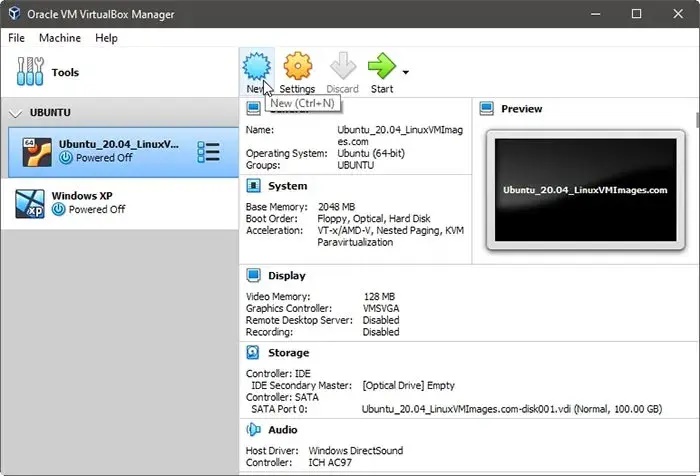Click the Preview panel monitor icon
This screenshot has height=476, width=700.
pos(487,109)
